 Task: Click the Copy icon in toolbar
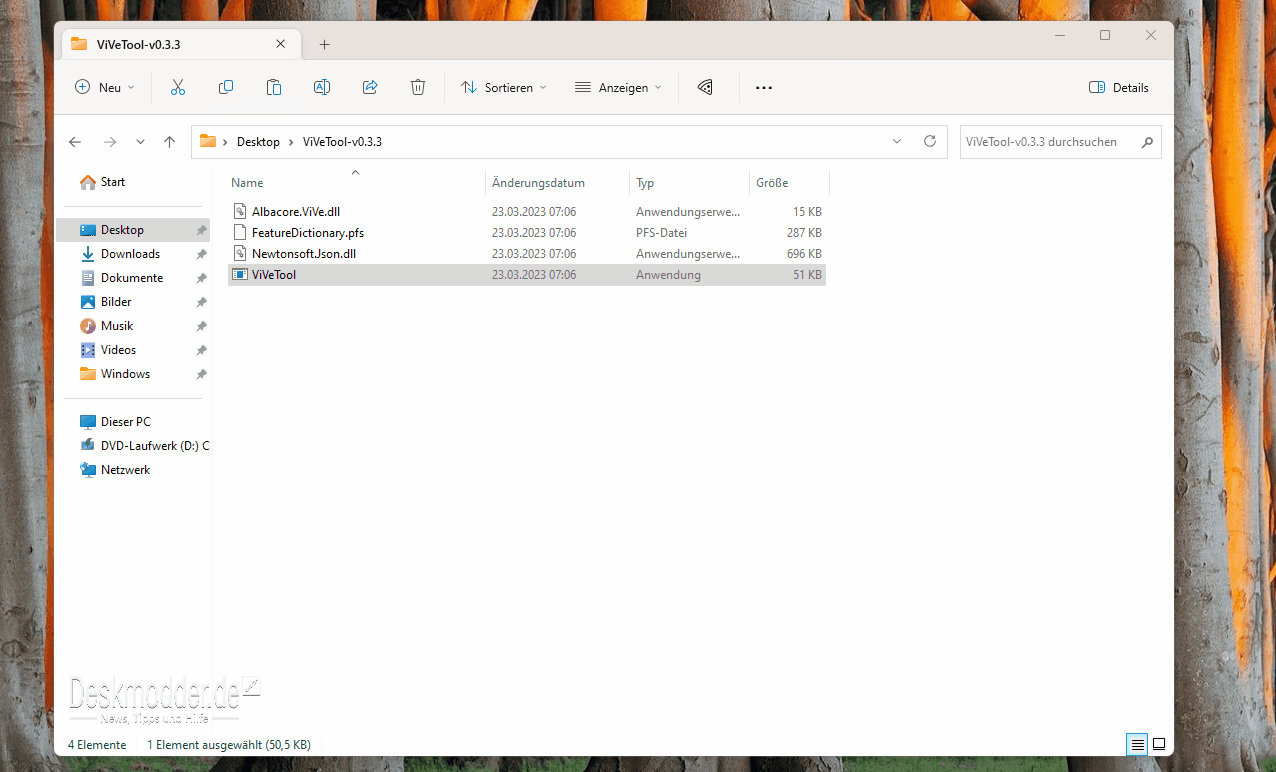coord(226,87)
